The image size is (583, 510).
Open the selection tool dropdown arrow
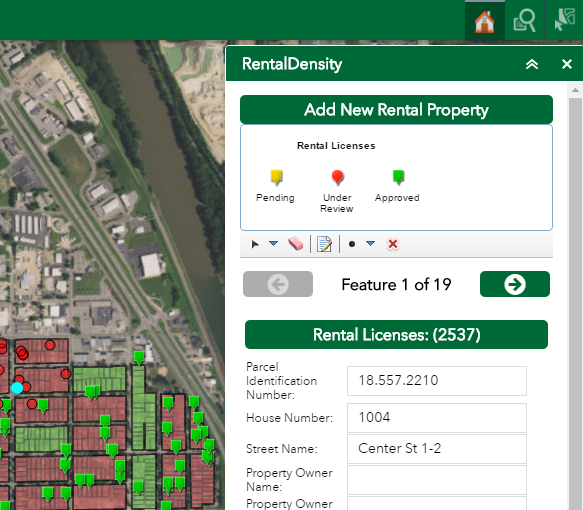[x=273, y=244]
